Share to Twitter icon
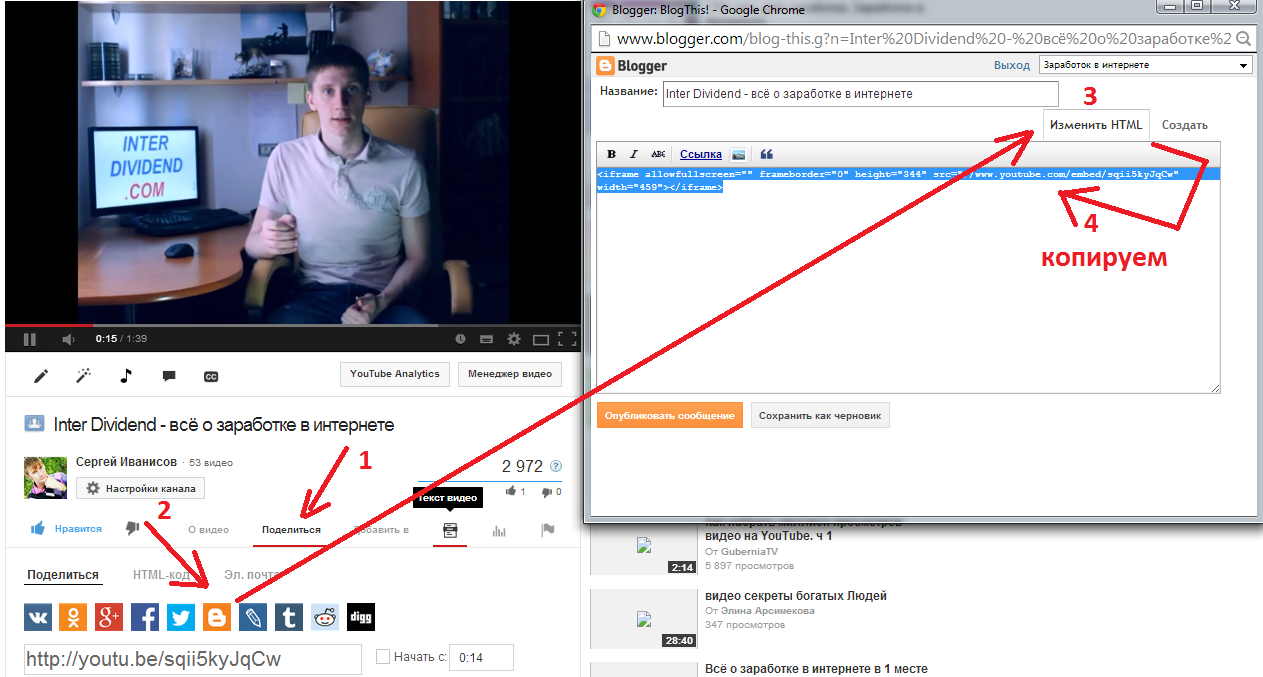 [x=181, y=617]
